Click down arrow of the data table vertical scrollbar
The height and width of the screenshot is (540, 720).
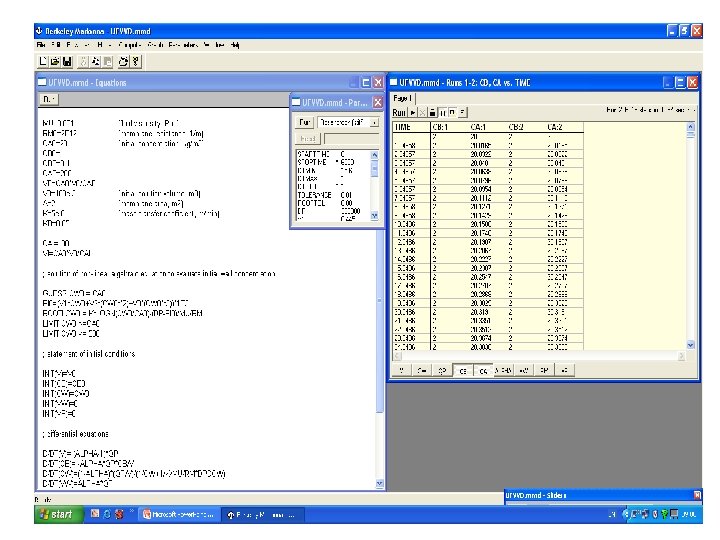691,344
